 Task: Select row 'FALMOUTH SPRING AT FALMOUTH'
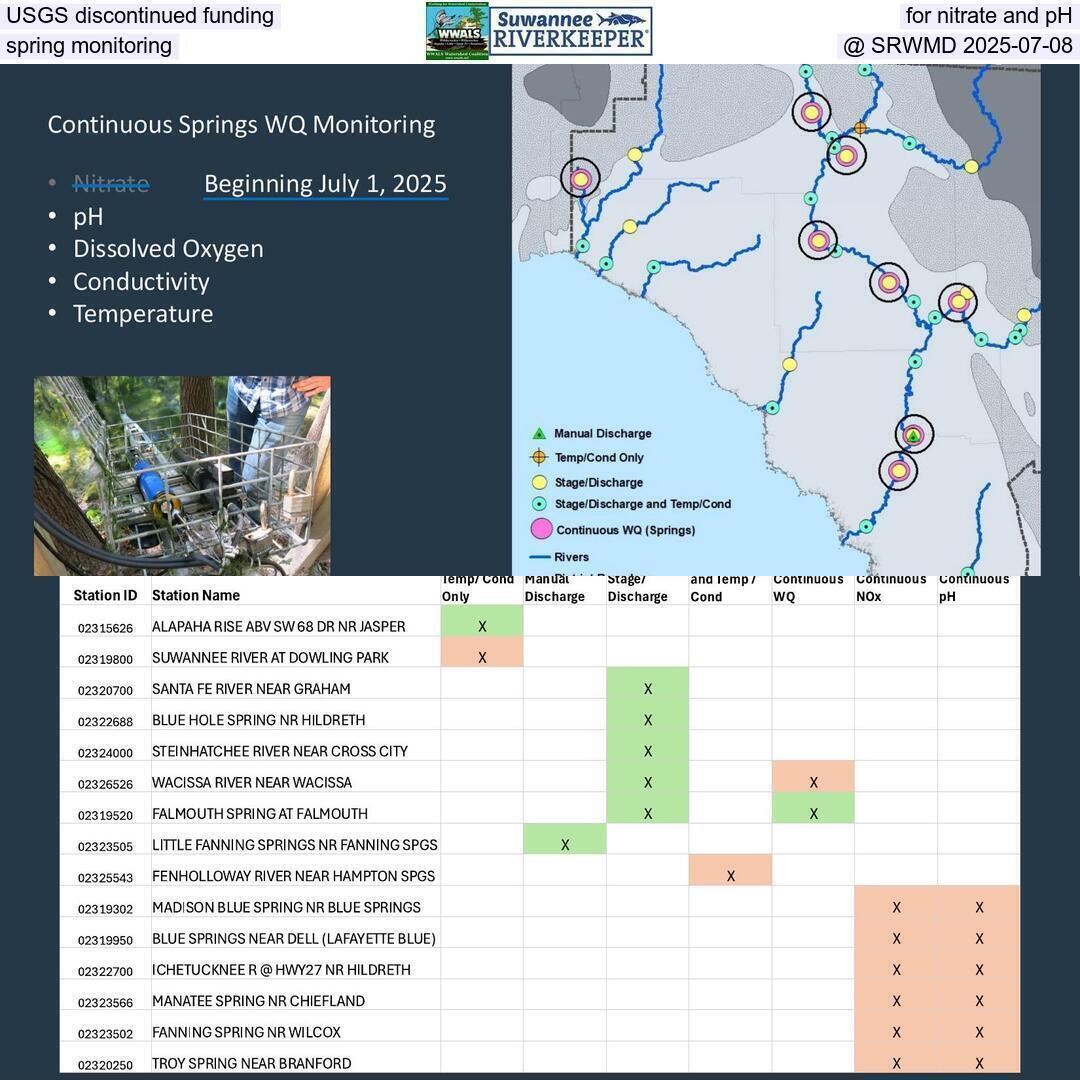point(539,807)
